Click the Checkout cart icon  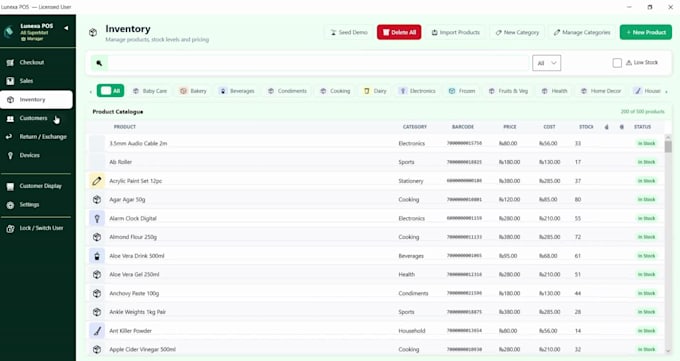click(10, 62)
